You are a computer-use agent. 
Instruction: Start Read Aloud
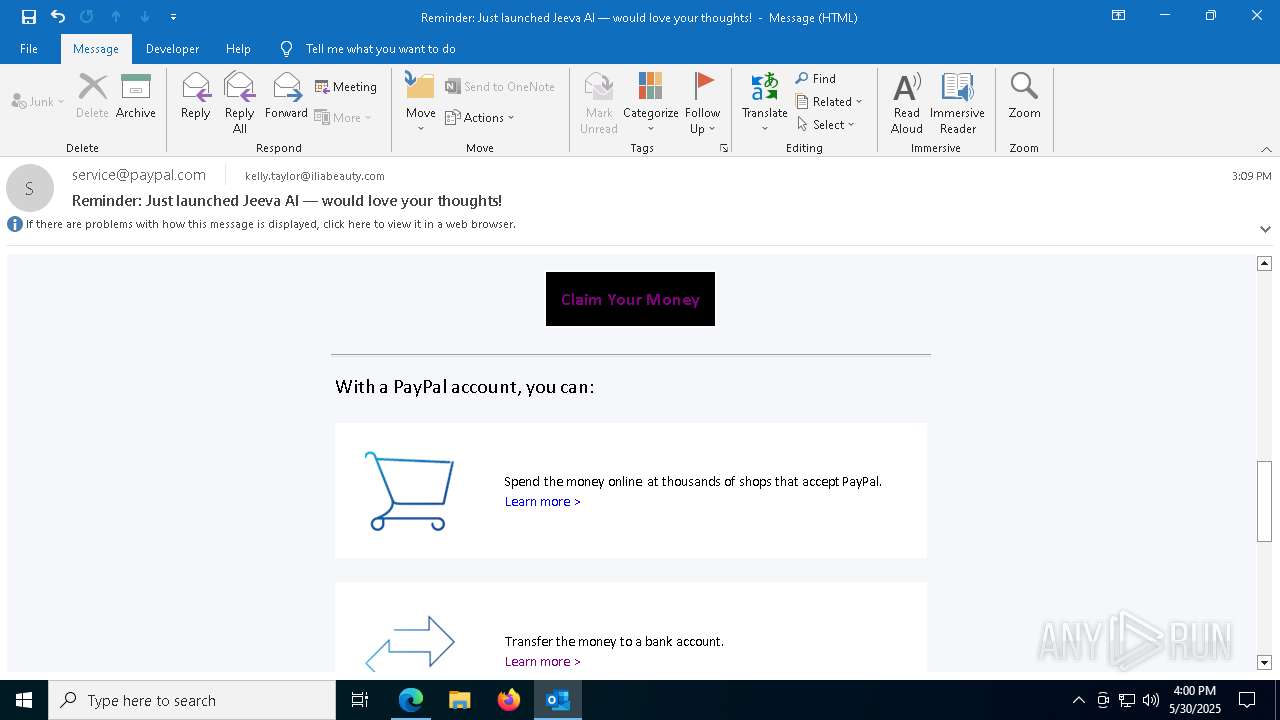click(907, 102)
